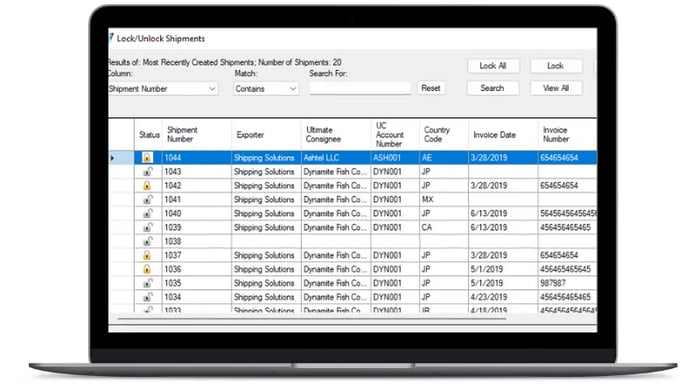Sort by the UC Account Number header
Screen dimensions: 700x390
pyautogui.click(x=395, y=134)
